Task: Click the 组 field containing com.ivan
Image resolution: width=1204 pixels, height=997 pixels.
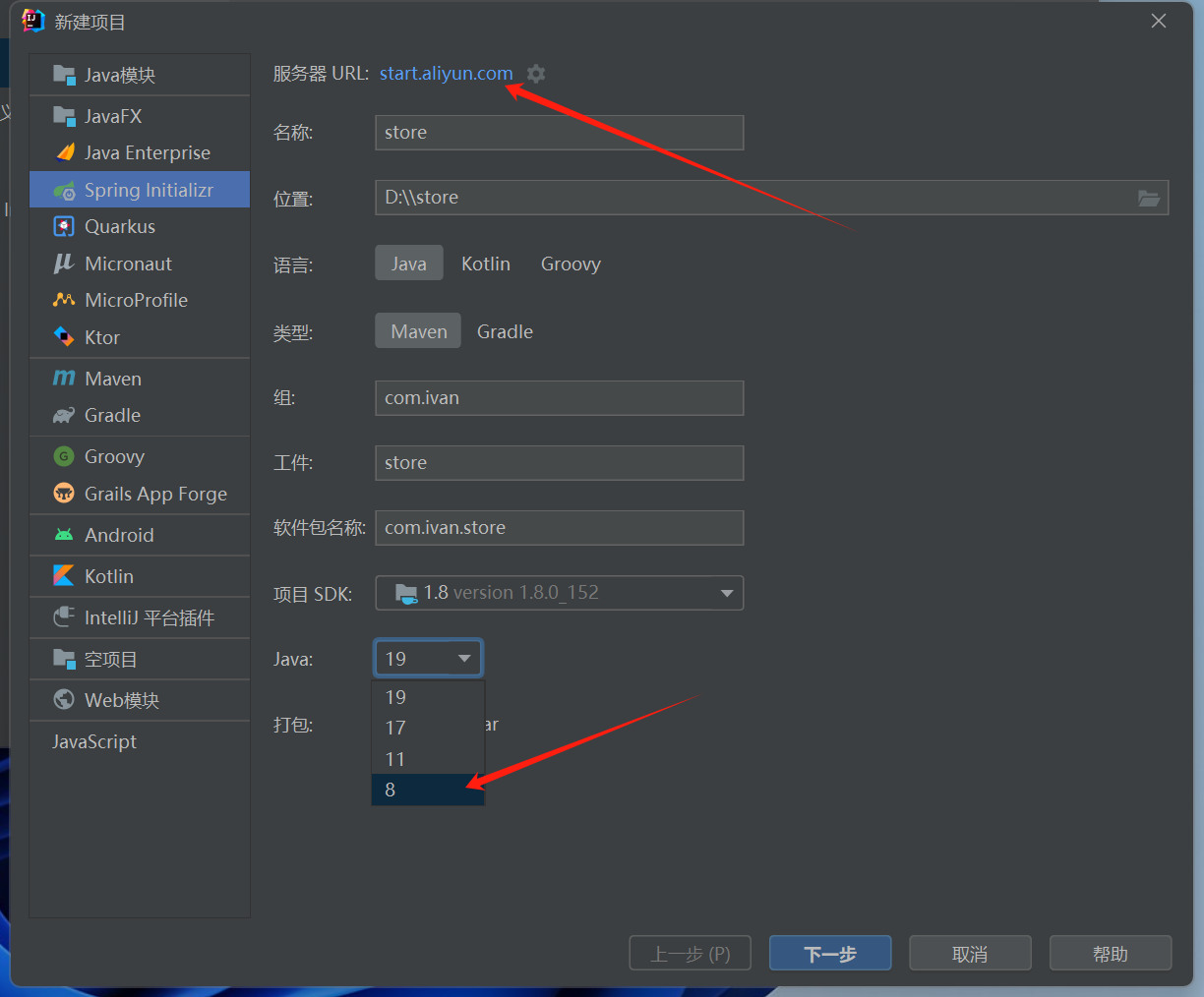Action: [559, 398]
